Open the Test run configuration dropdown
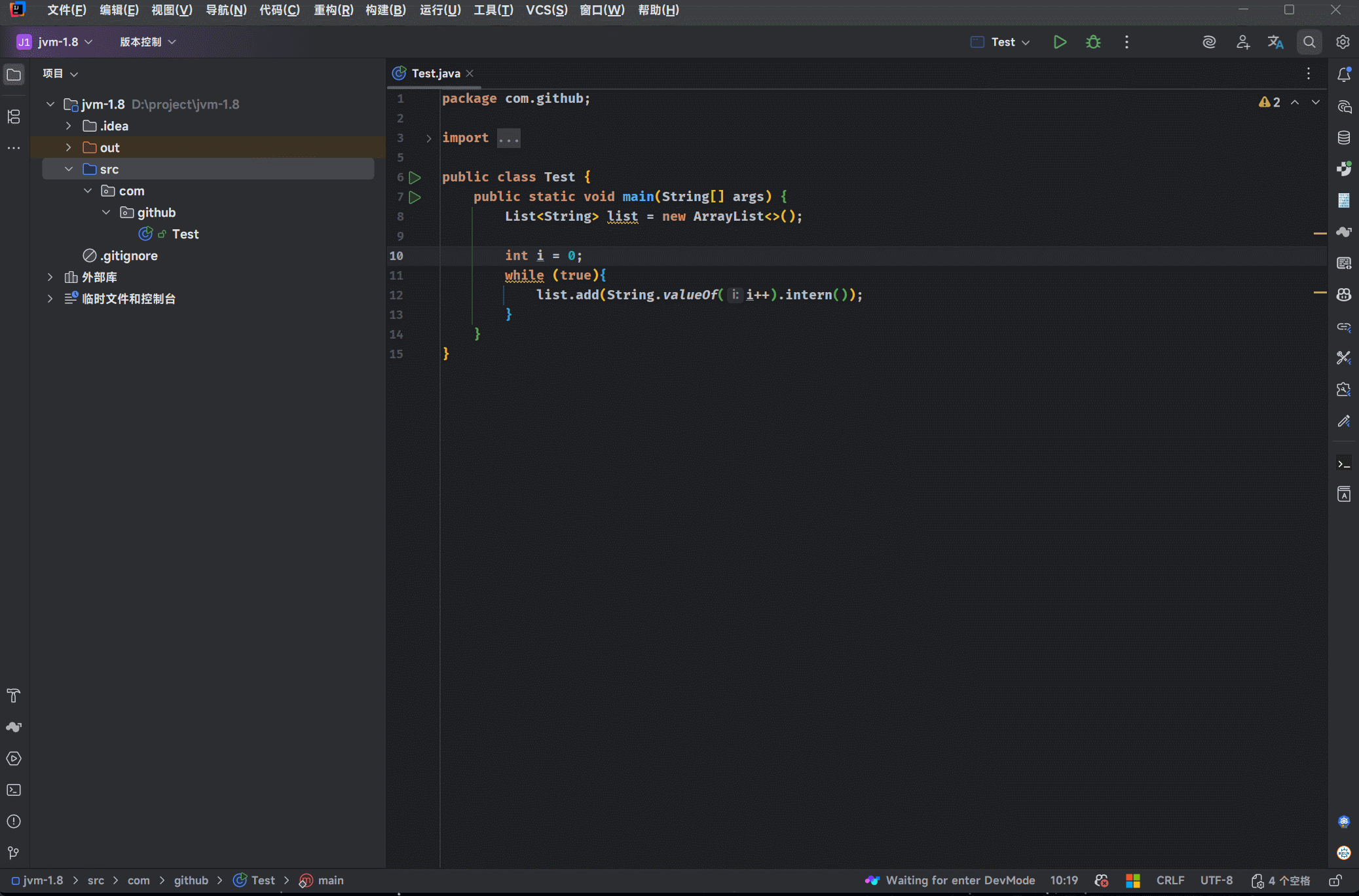Screen dimensions: 1359x896 1002,42
